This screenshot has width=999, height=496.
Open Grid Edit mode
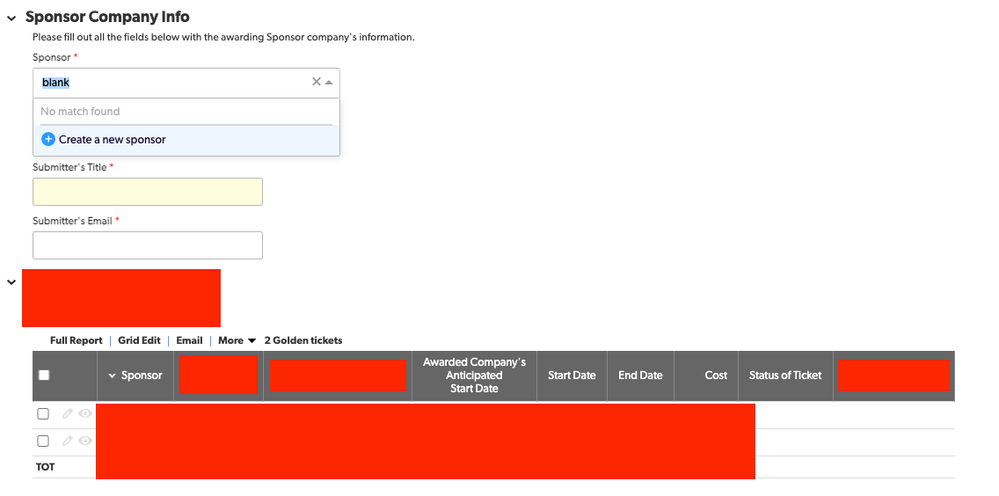[139, 341]
